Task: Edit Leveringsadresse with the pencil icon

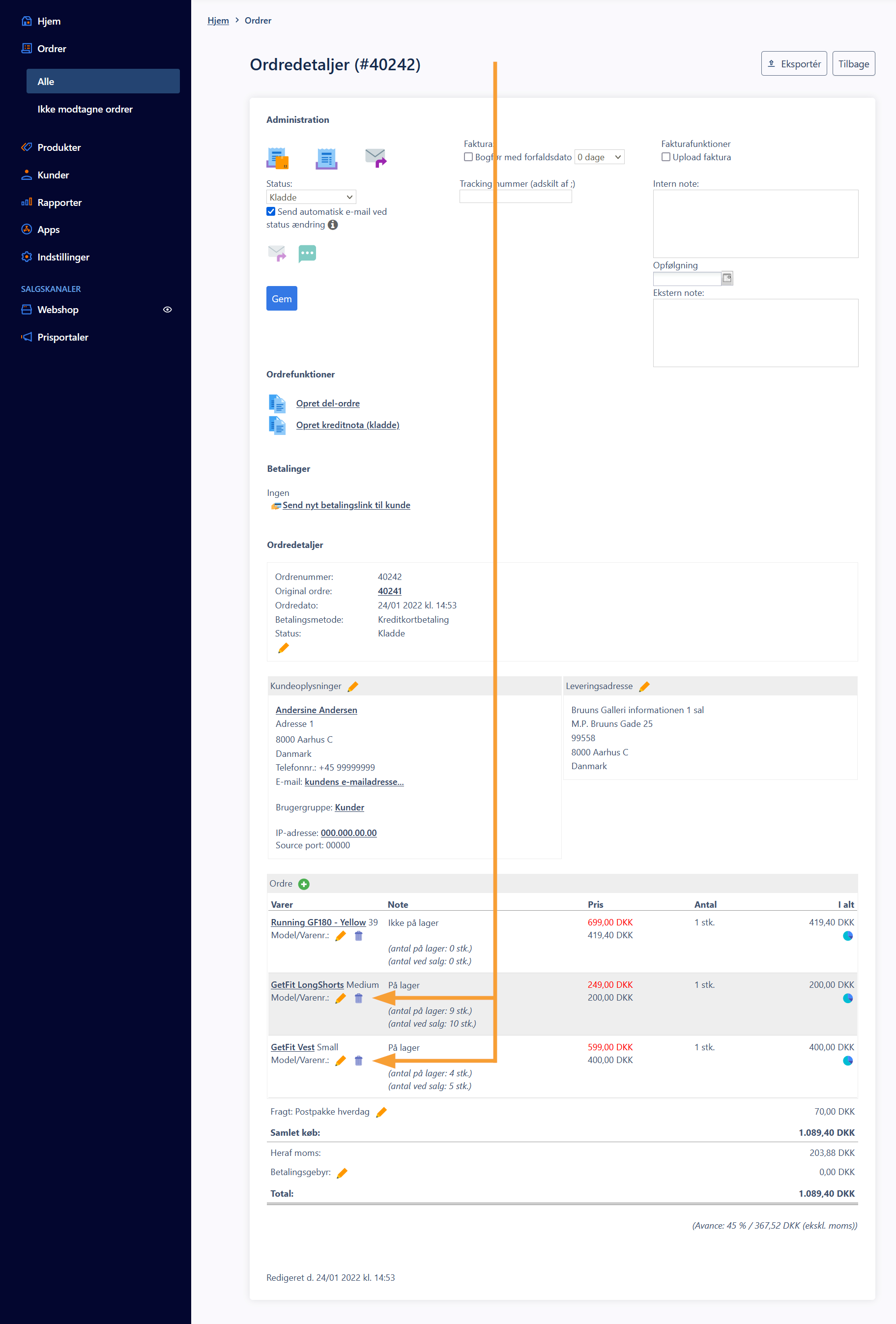Action: (644, 687)
